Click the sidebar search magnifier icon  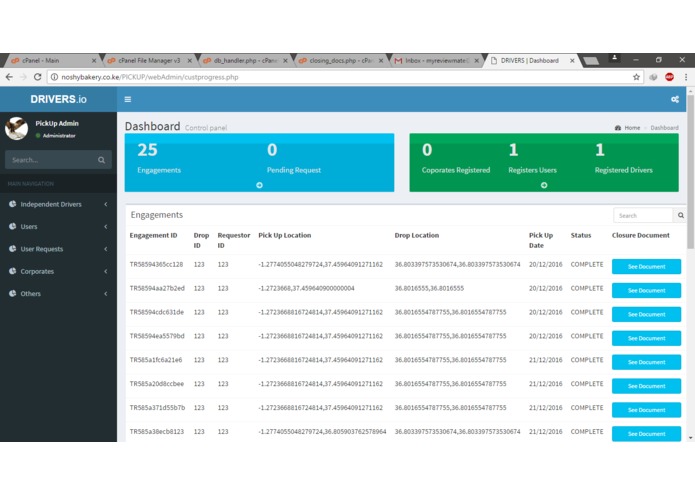[102, 160]
